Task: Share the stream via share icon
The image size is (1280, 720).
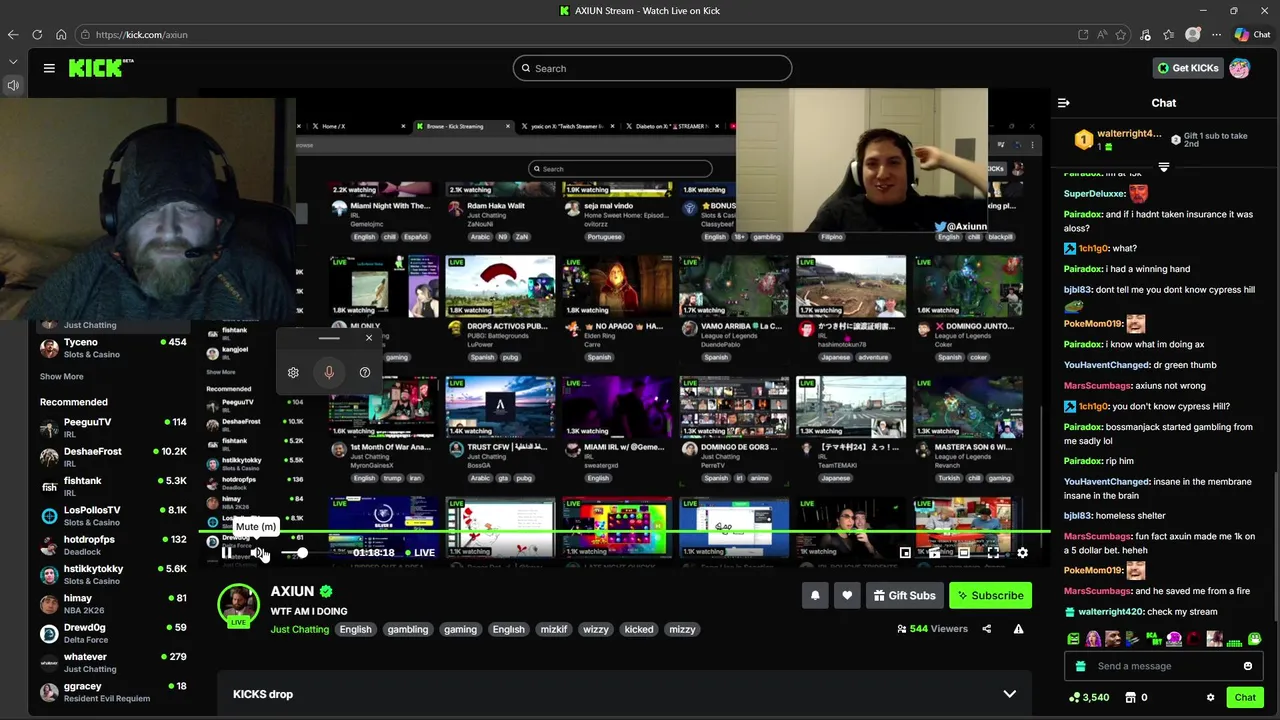Action: pos(986,629)
